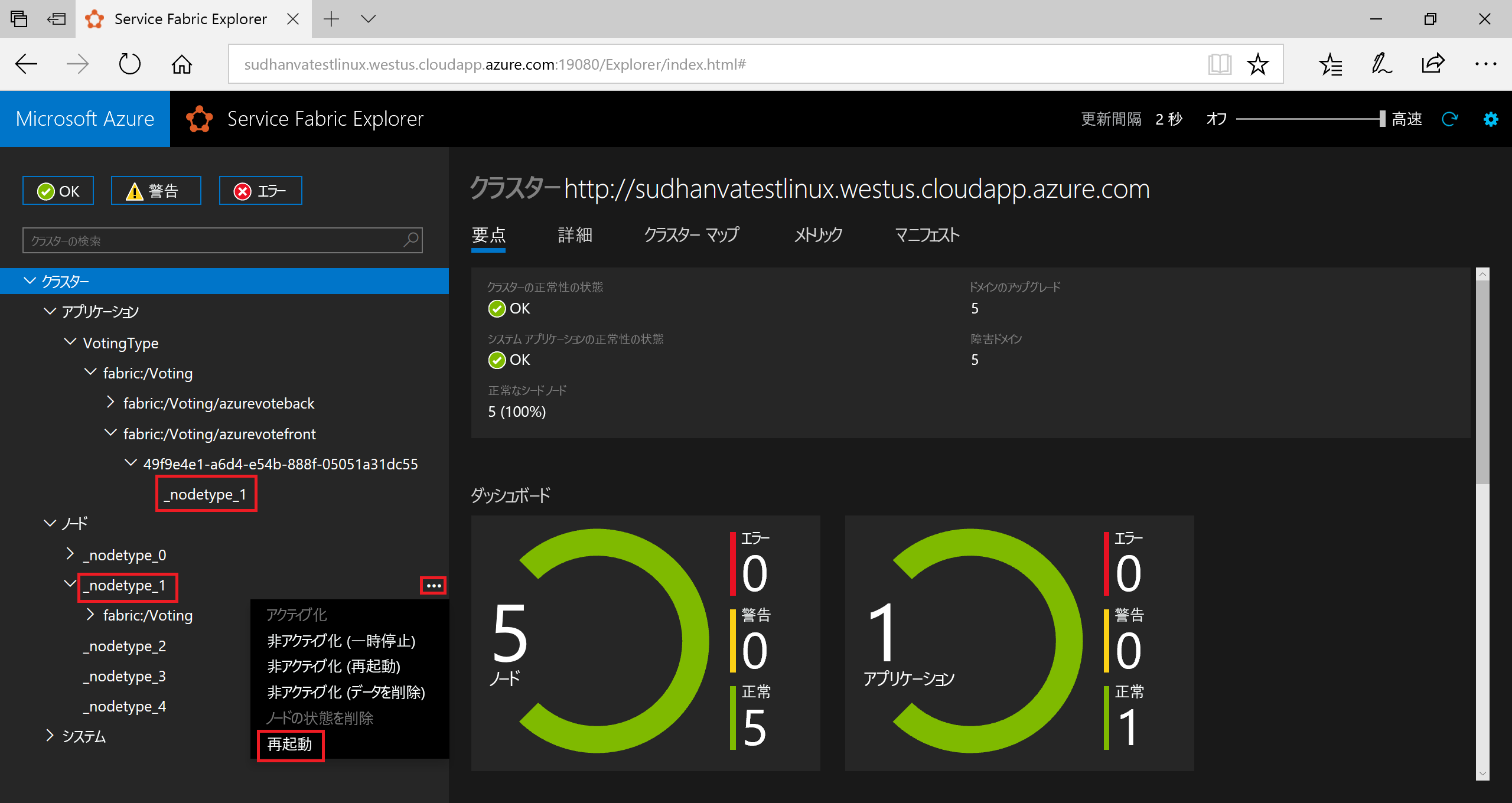This screenshot has width=1512, height=803.
Task: Expand fabric:/Voting under _nodetype_1
Action: pyautogui.click(x=90, y=614)
